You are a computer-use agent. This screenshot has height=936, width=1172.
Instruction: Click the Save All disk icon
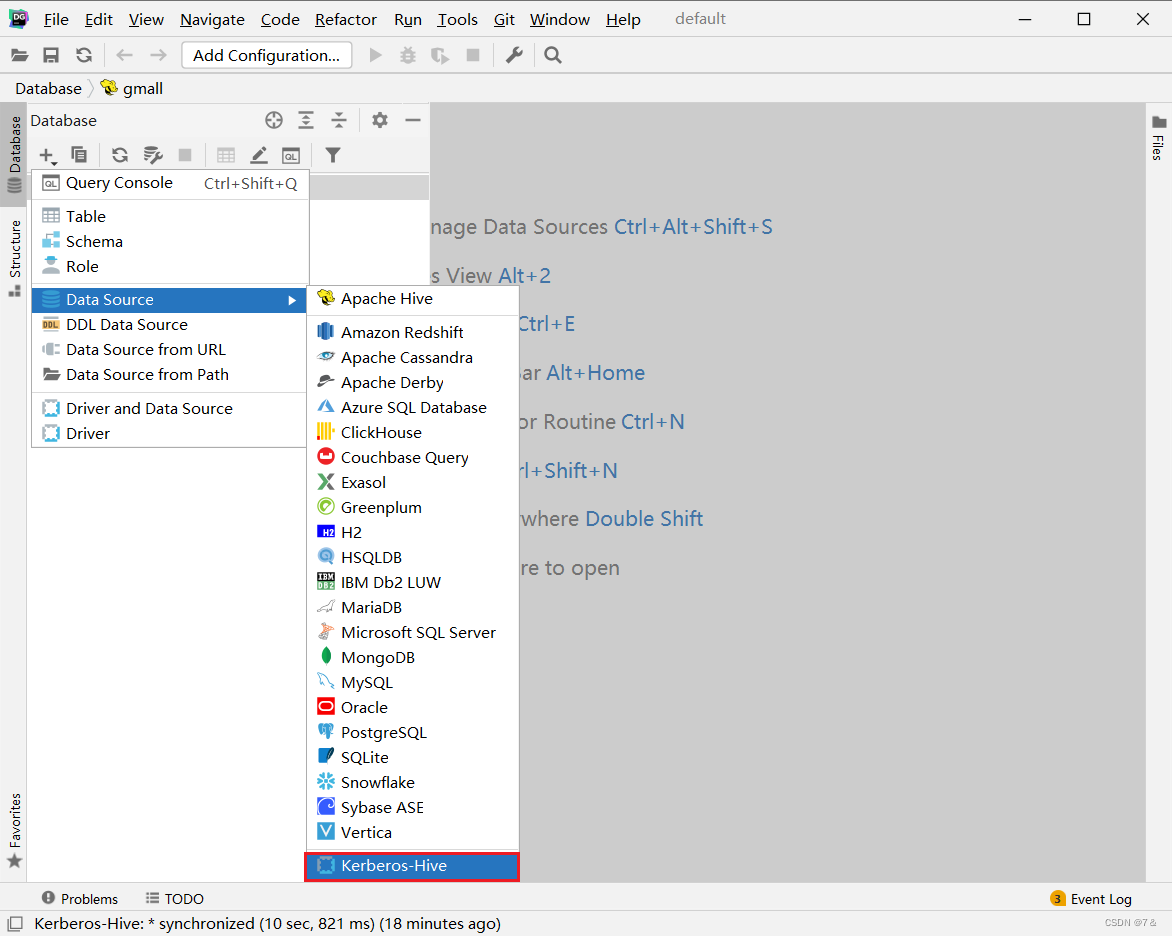(51, 55)
